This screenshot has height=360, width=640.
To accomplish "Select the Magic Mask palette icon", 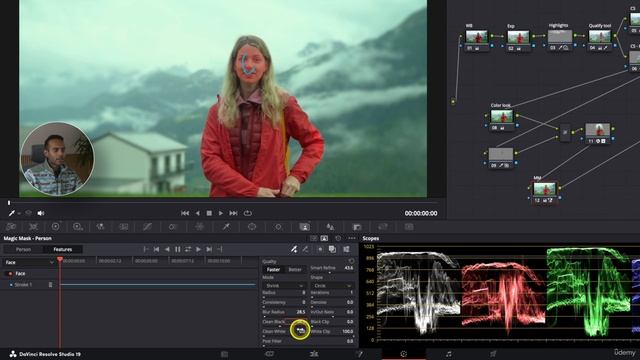I will [x=304, y=227].
